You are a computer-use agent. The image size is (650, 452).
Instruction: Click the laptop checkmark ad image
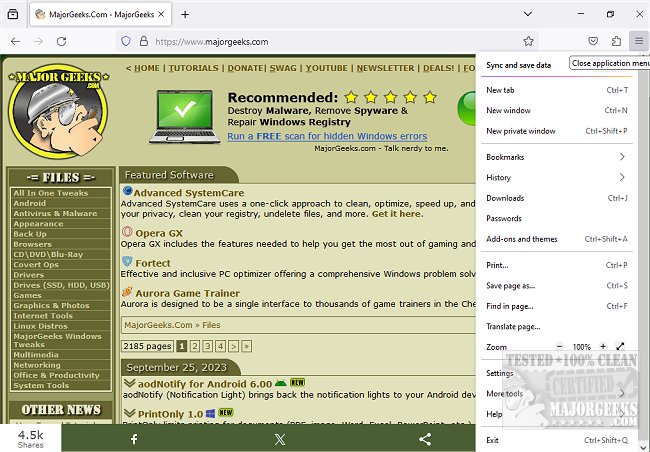coord(184,116)
